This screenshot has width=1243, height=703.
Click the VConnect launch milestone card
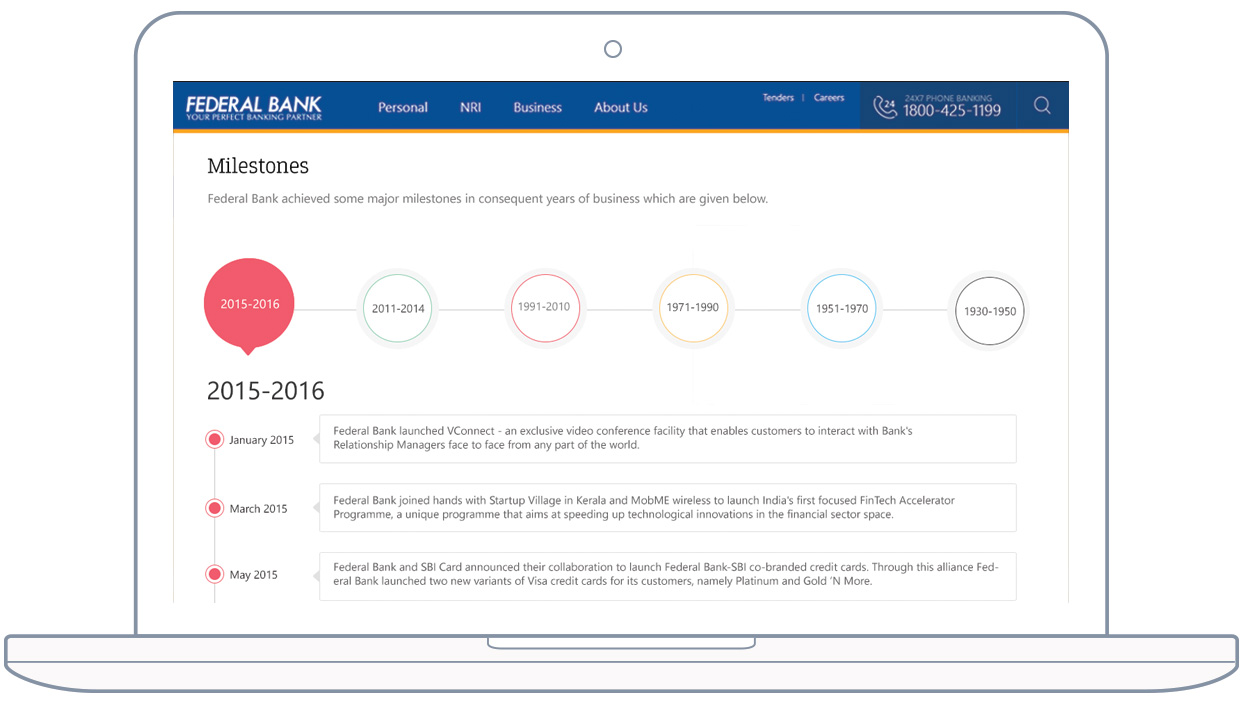click(x=667, y=439)
